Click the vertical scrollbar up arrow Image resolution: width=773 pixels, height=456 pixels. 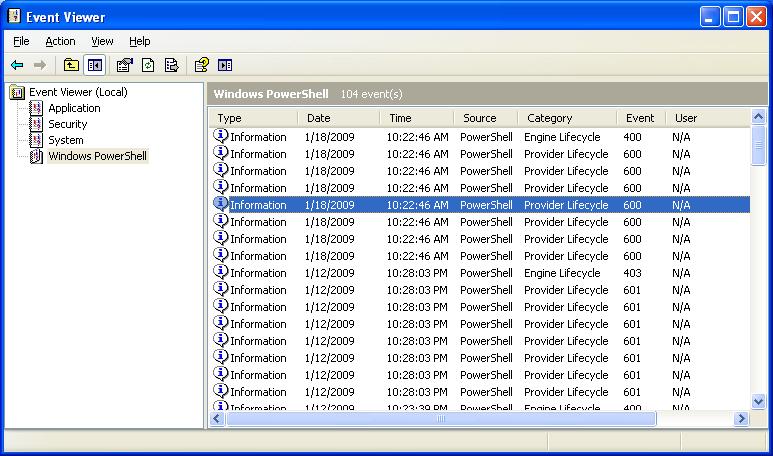coord(759,117)
